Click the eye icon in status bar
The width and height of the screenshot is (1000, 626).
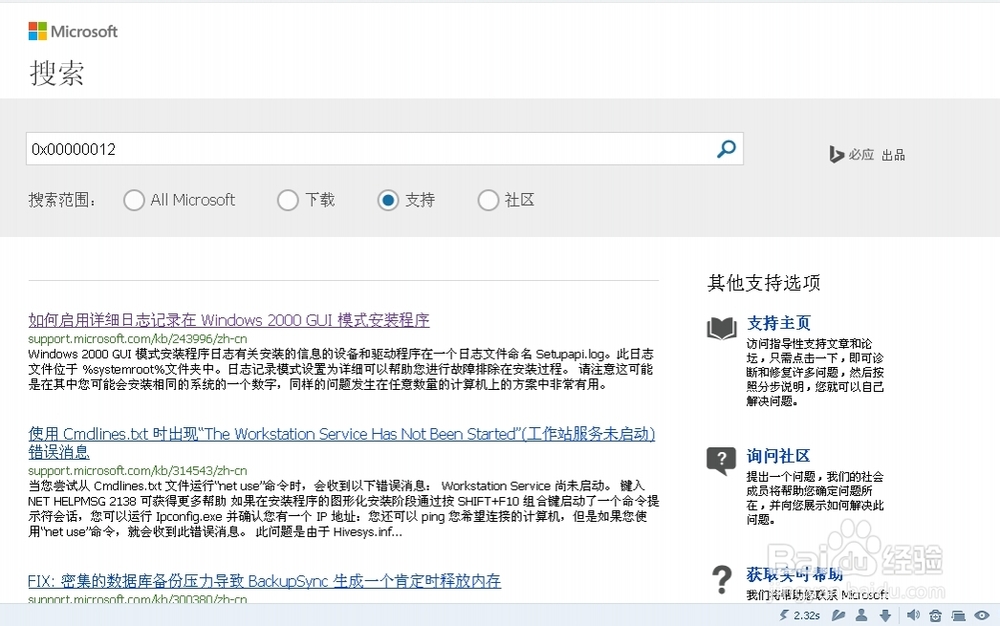click(x=982, y=615)
